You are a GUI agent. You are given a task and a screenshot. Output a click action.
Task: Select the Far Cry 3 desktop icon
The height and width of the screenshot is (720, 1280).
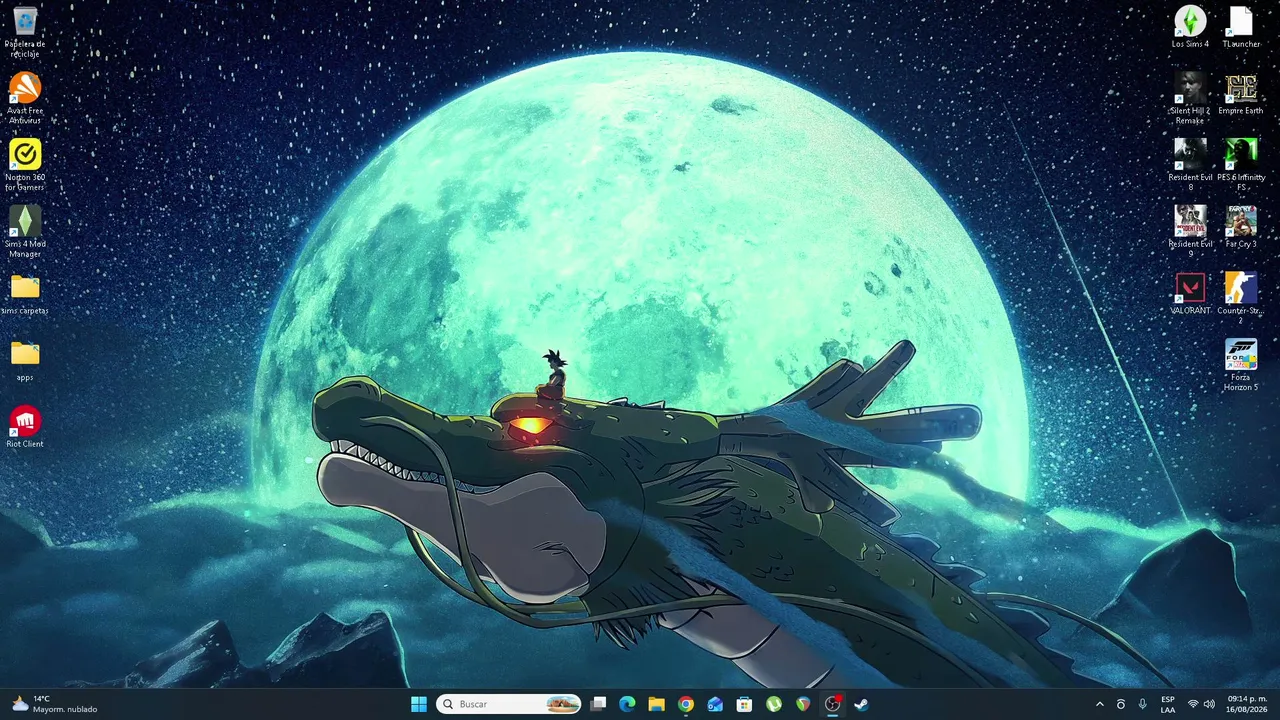[x=1241, y=227]
